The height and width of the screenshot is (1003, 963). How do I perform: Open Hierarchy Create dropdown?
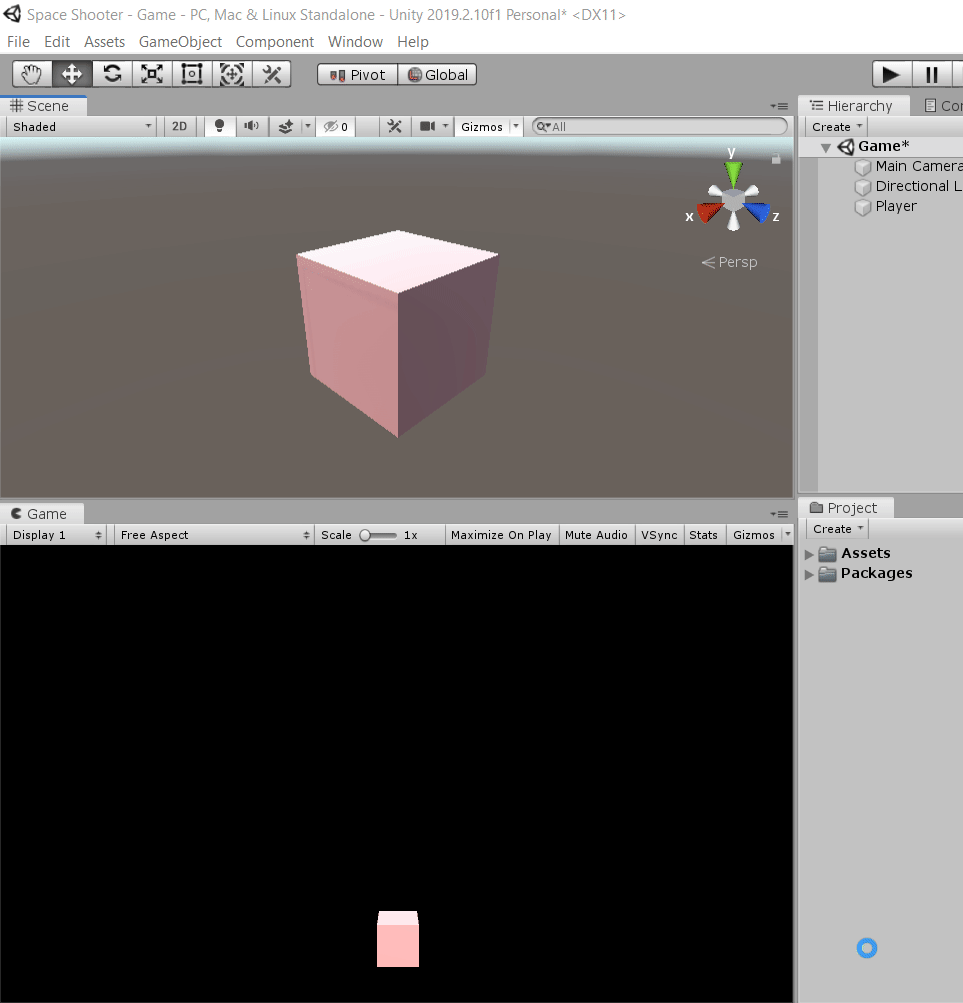pyautogui.click(x=836, y=127)
